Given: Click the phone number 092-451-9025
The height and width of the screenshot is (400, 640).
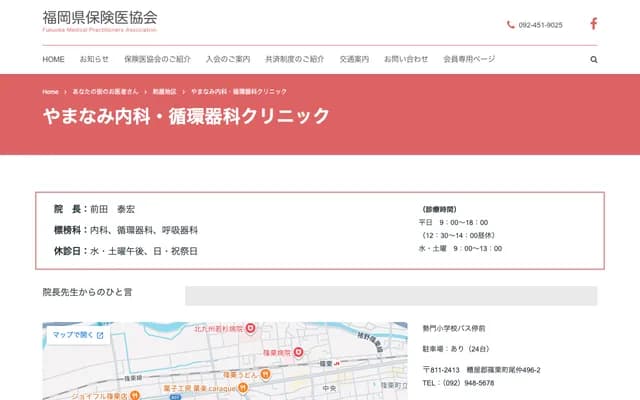Looking at the screenshot, I should (x=540, y=25).
